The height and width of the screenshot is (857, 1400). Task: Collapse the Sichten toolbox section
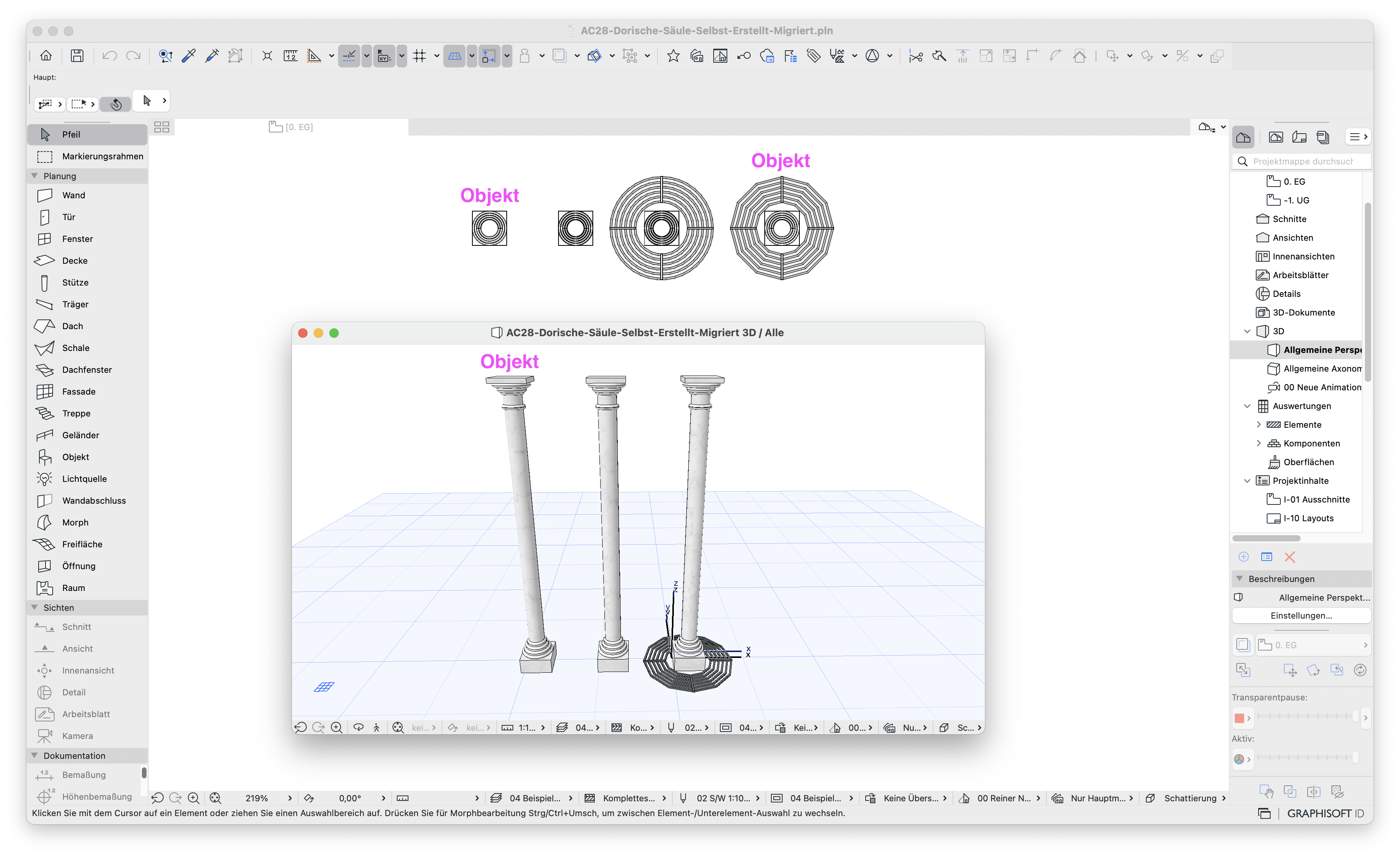pos(35,608)
